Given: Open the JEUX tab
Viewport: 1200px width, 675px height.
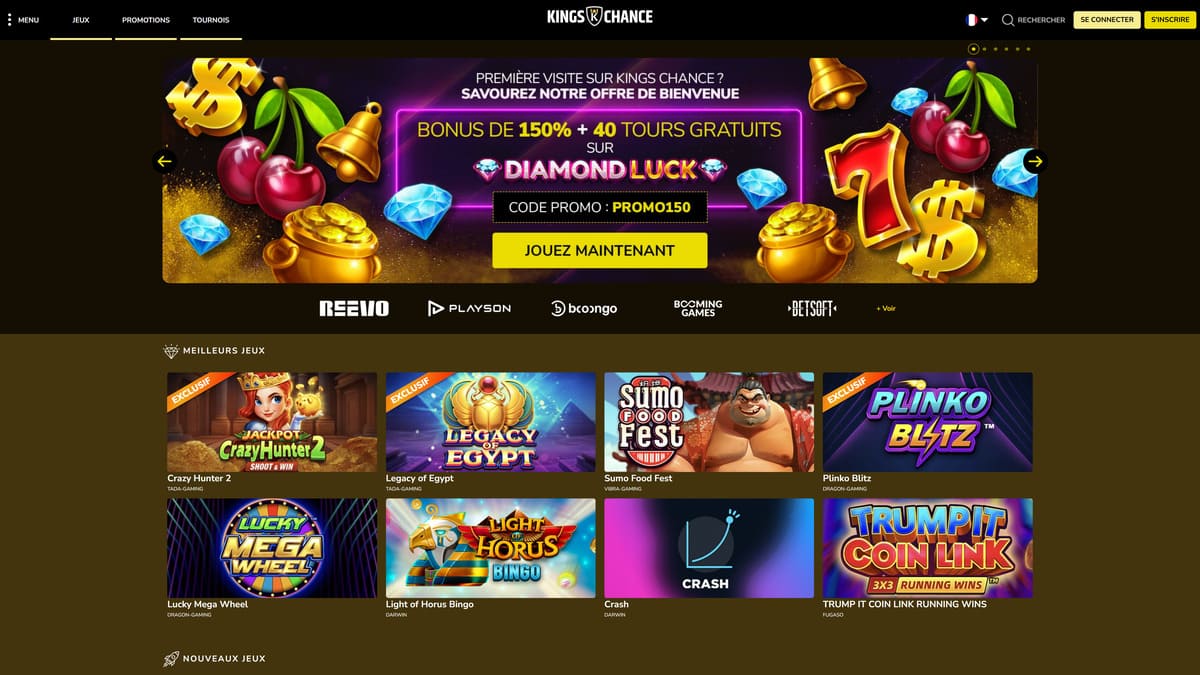Looking at the screenshot, I should (81, 20).
